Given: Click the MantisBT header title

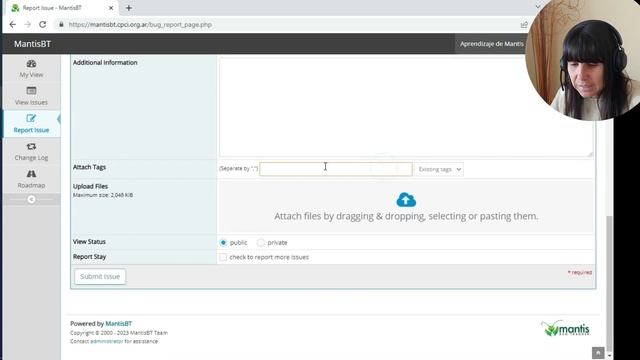Looking at the screenshot, I should pos(32,44).
